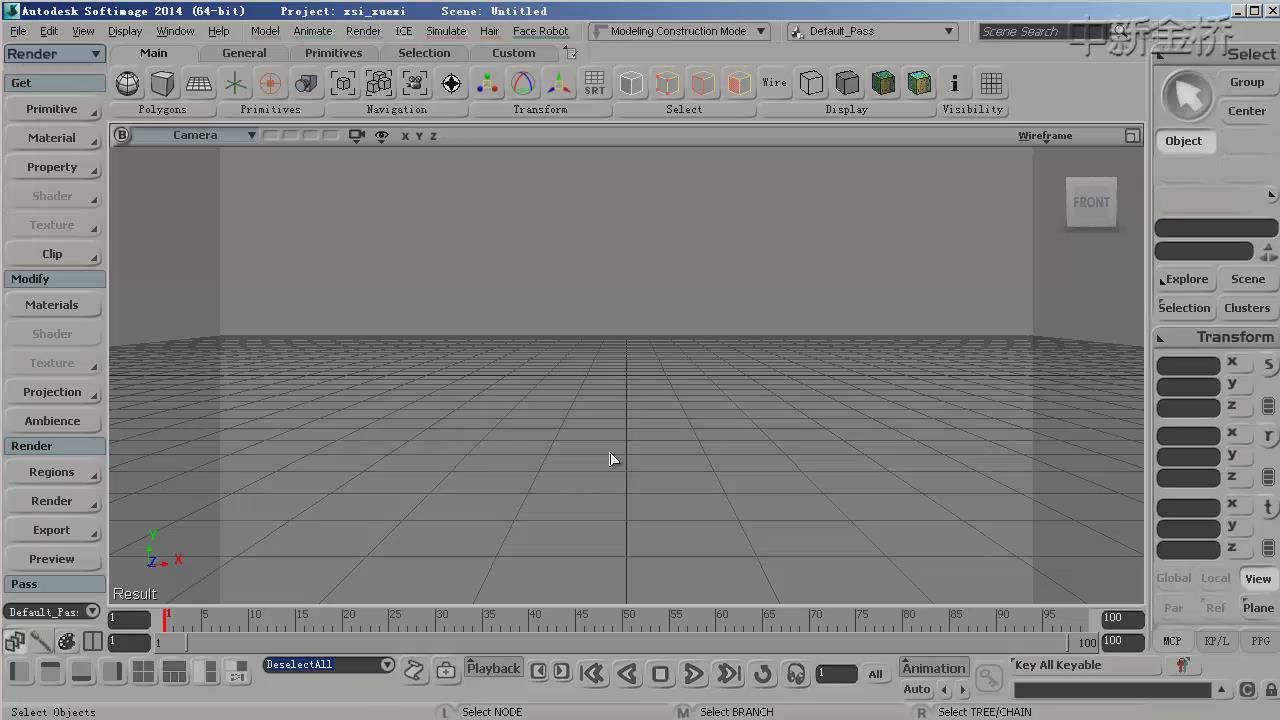Toggle the Object selection filter
Viewport: 1280px width, 720px height.
click(1183, 141)
